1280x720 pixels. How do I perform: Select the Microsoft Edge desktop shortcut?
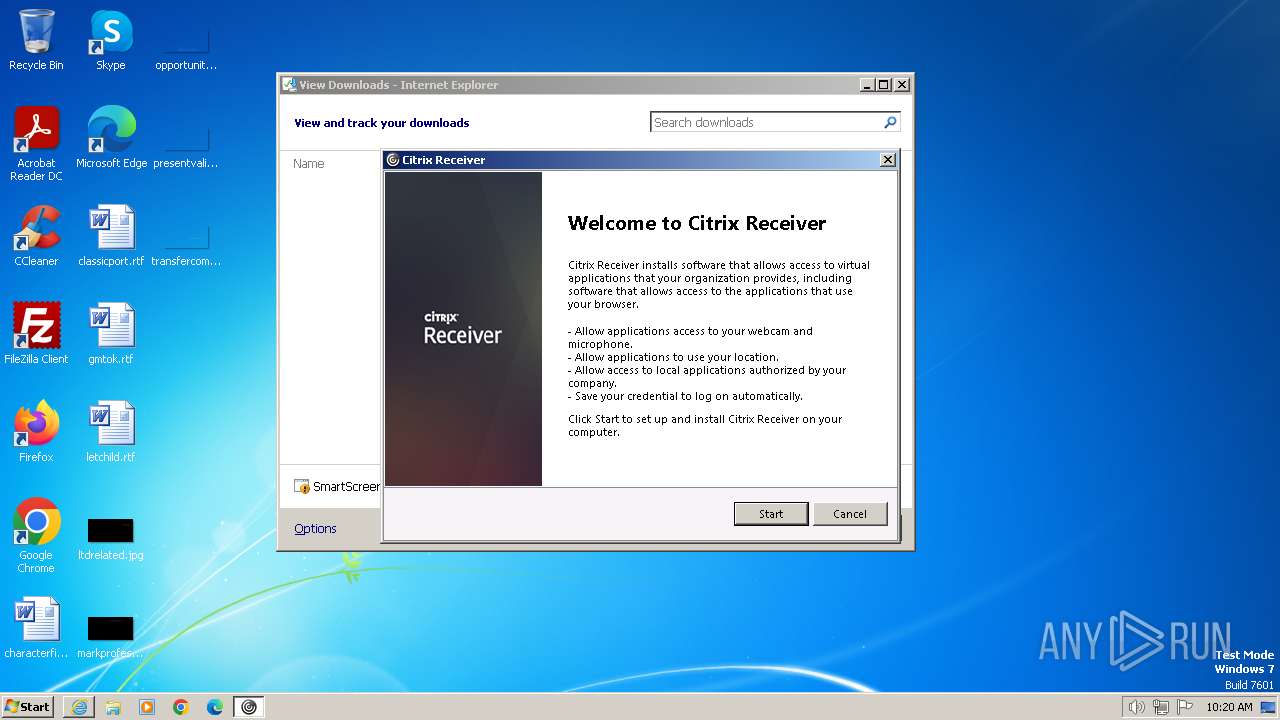[111, 138]
